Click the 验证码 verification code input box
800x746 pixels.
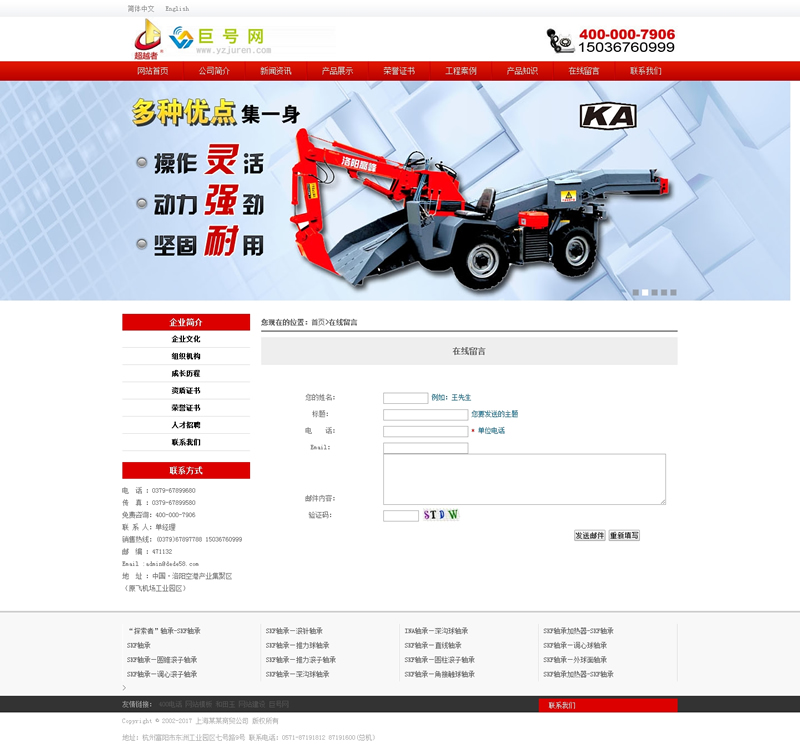(x=400, y=516)
